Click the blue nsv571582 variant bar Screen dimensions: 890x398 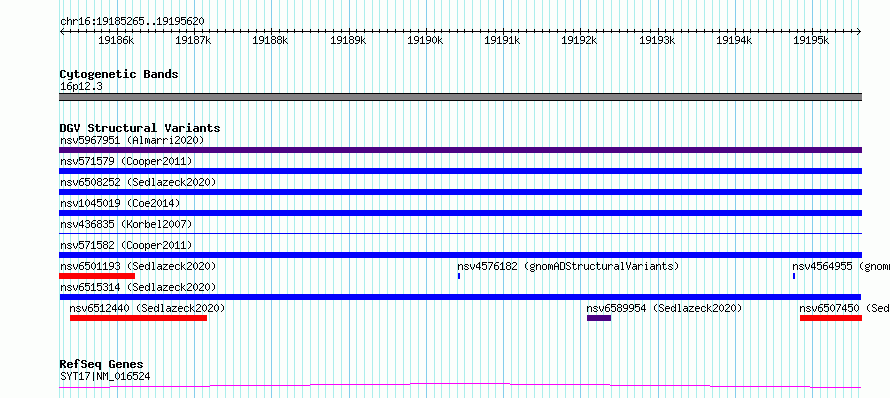coord(460,255)
